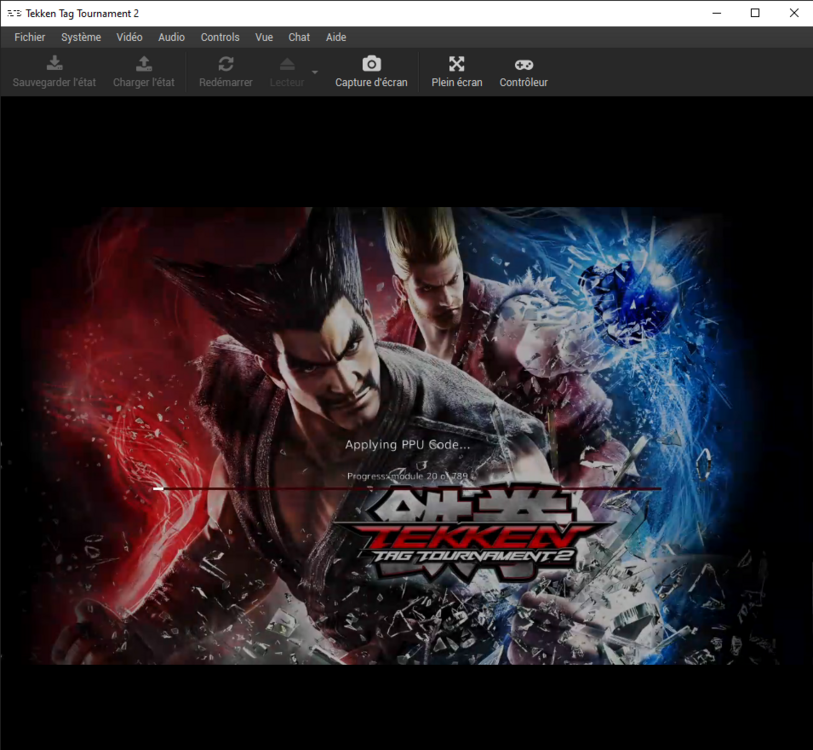Select the Vidéo menu
The height and width of the screenshot is (750, 813).
(x=129, y=37)
